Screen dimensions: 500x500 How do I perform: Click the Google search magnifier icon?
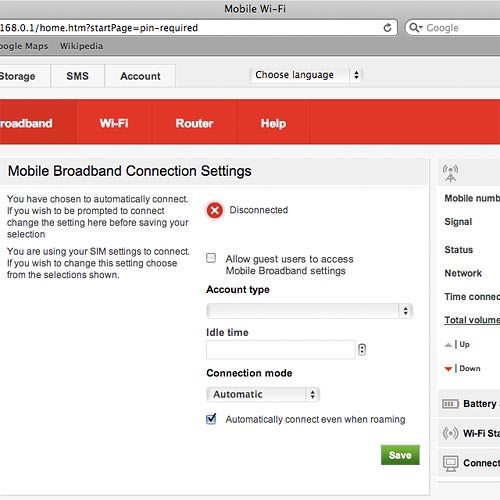point(415,27)
